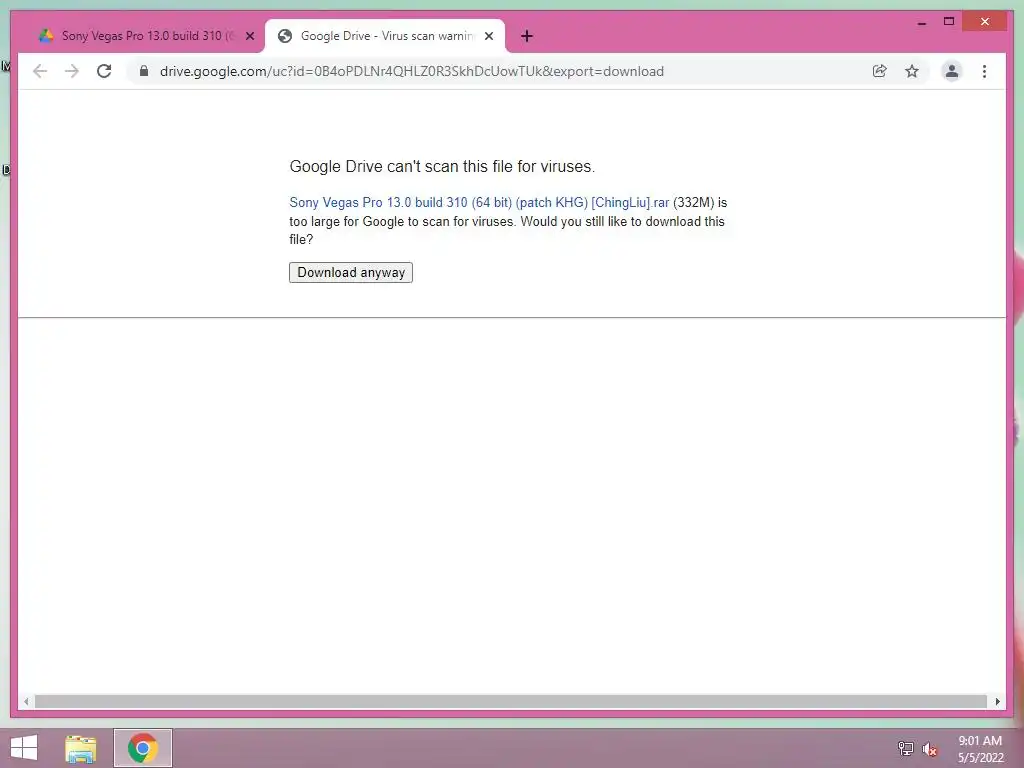1024x768 pixels.
Task: Click the Chrome taskbar icon
Action: [x=143, y=748]
